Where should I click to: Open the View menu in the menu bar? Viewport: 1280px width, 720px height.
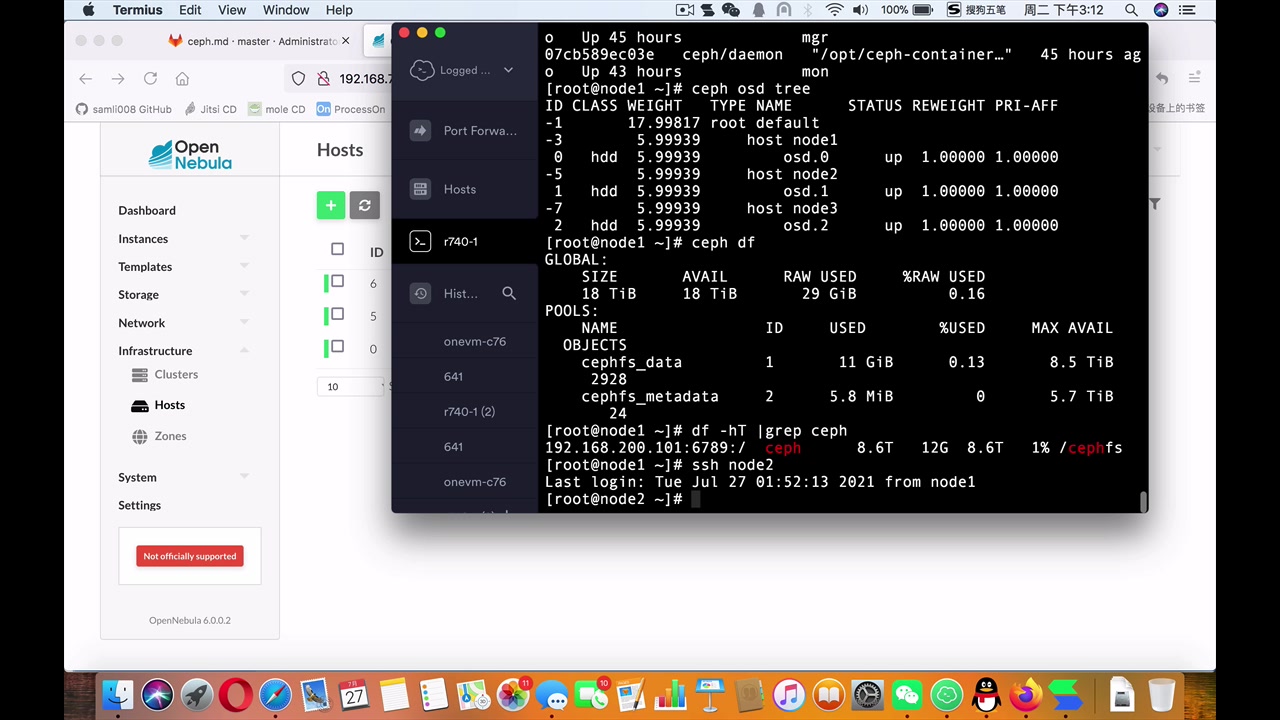(232, 10)
